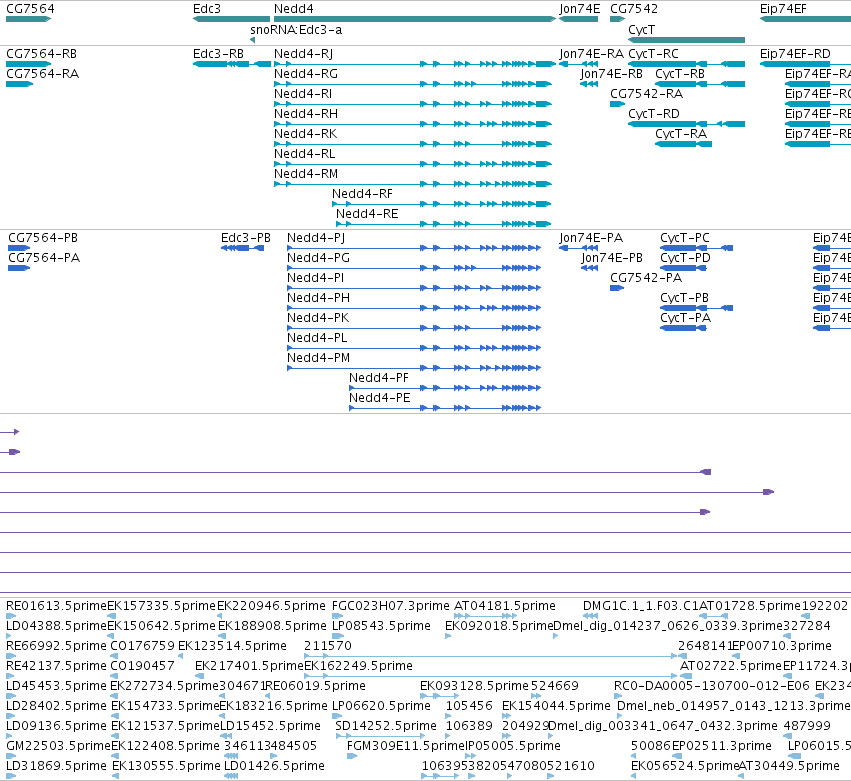Select the Jon74E-RB transcript label
Image resolution: width=851 pixels, height=781 pixels.
(x=611, y=74)
